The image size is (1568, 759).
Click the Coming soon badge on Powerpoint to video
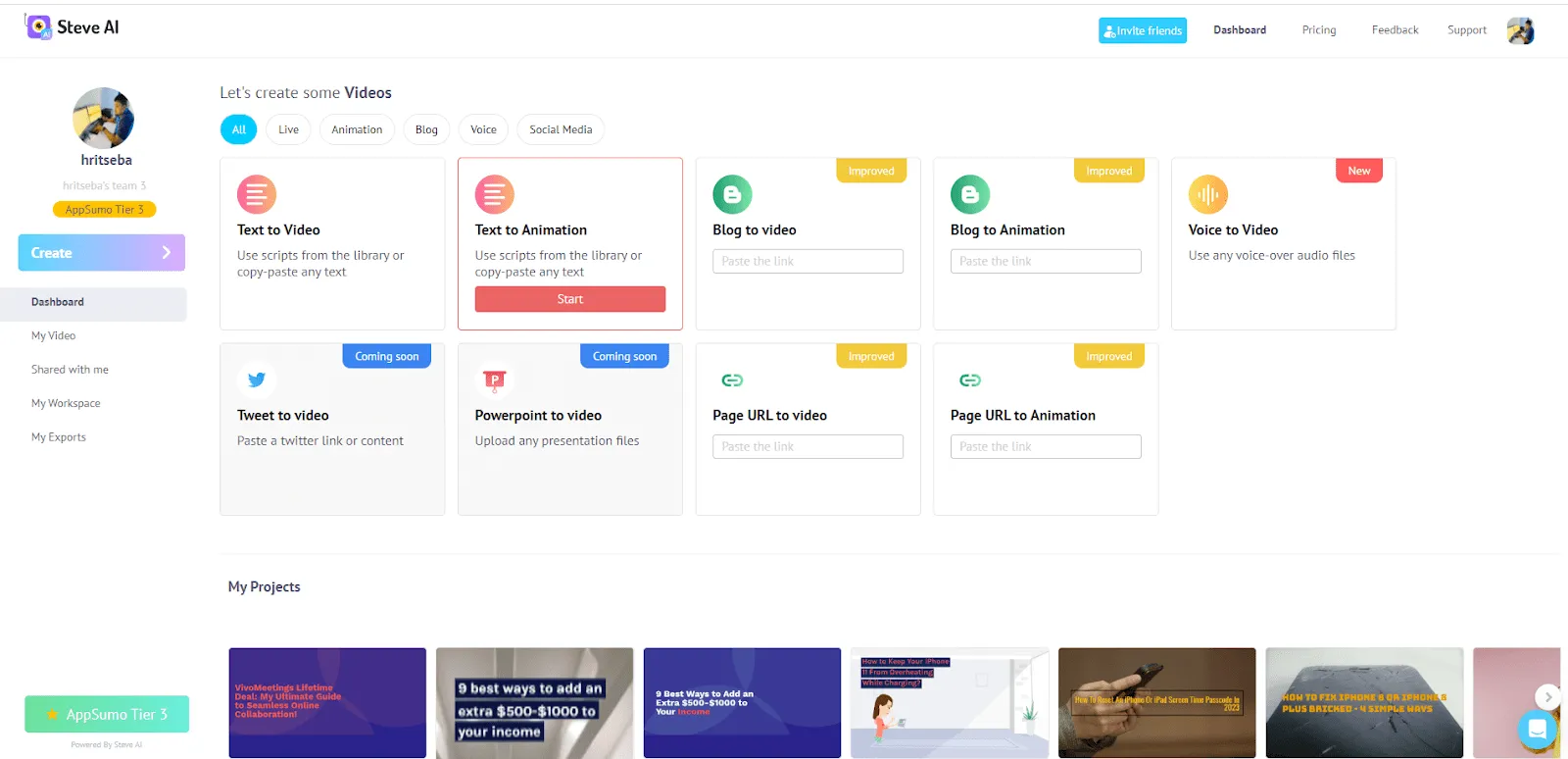(625, 356)
